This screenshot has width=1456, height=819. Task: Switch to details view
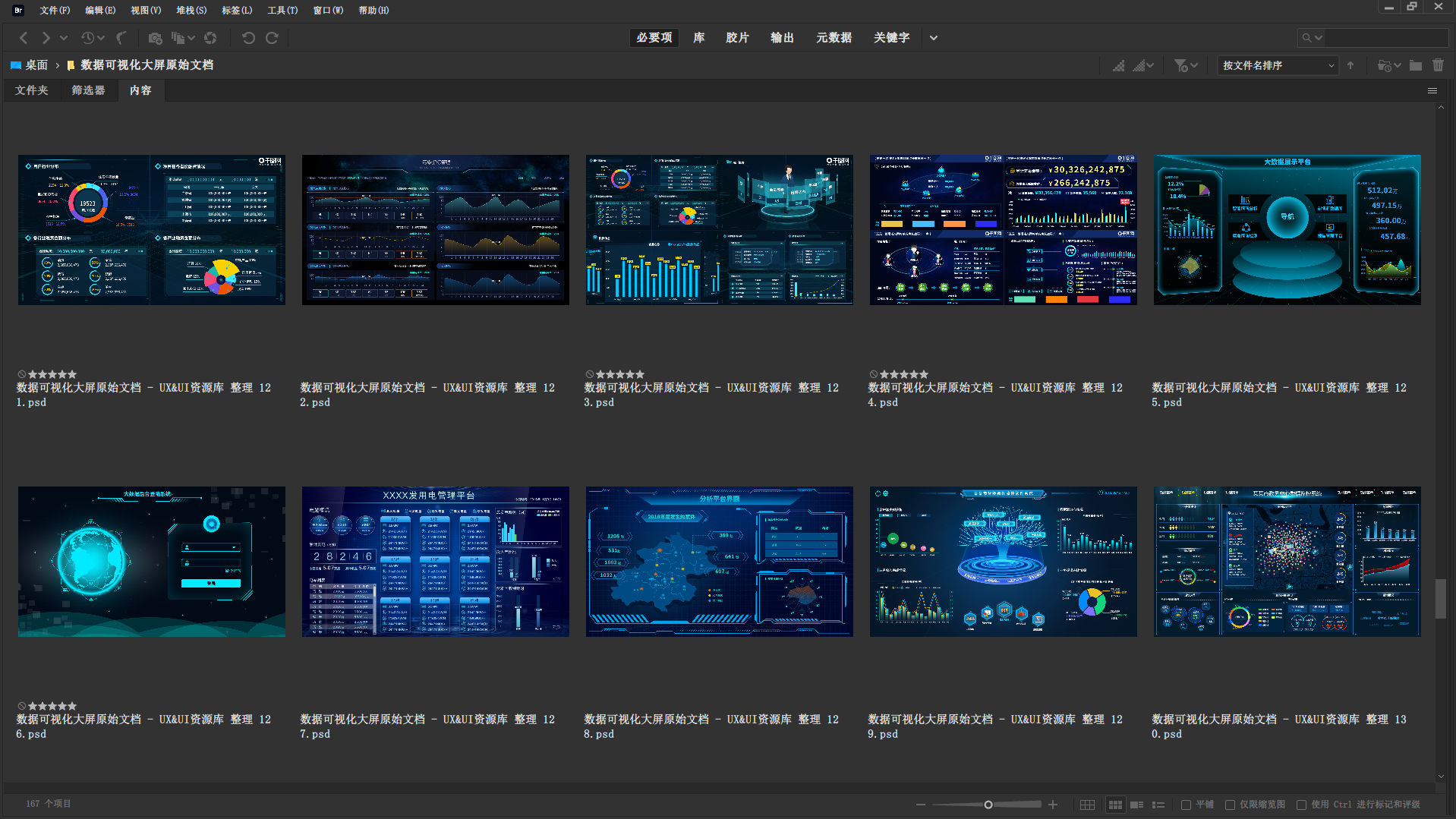[x=1136, y=805]
